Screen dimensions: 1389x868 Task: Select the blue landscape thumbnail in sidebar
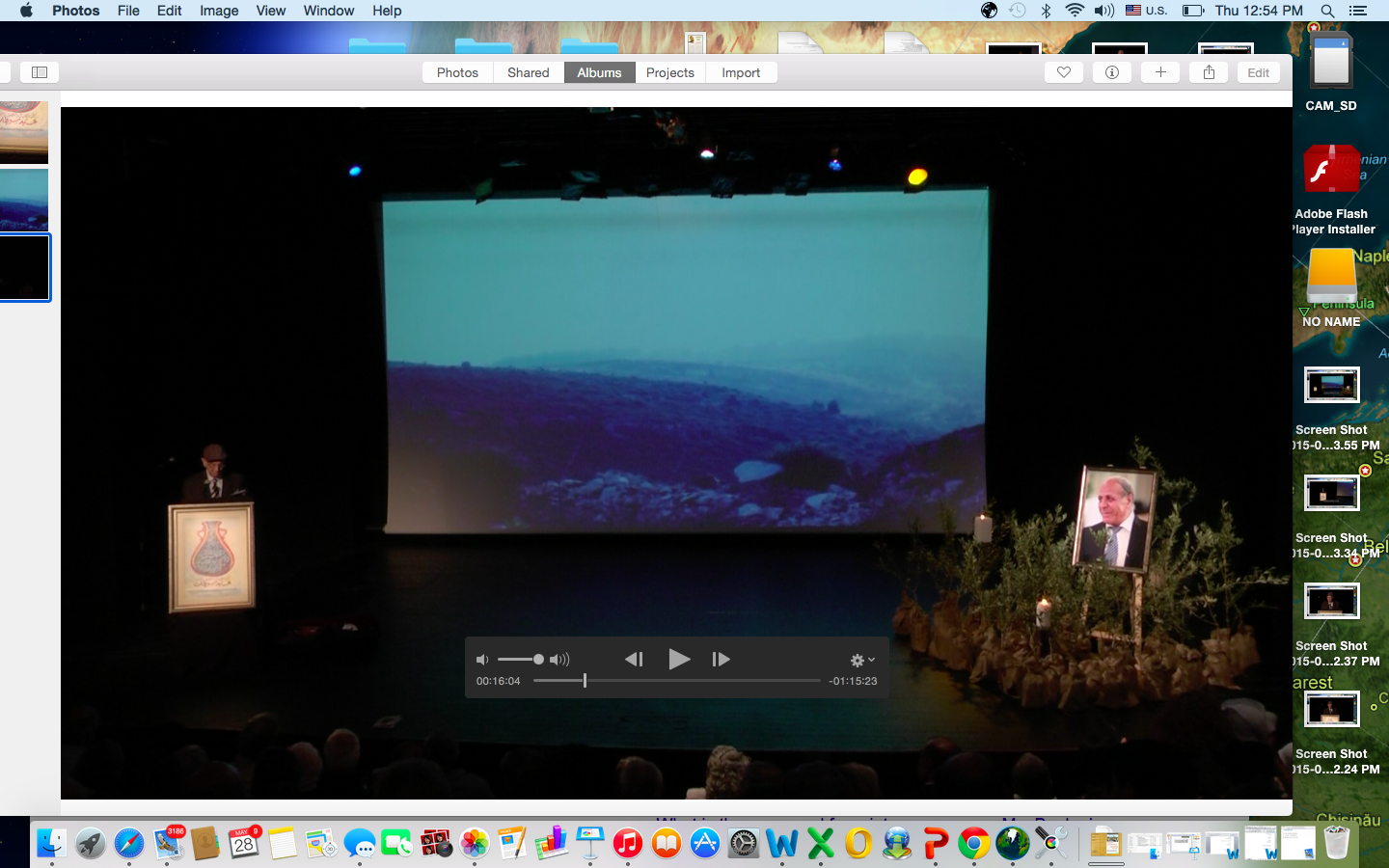click(24, 200)
